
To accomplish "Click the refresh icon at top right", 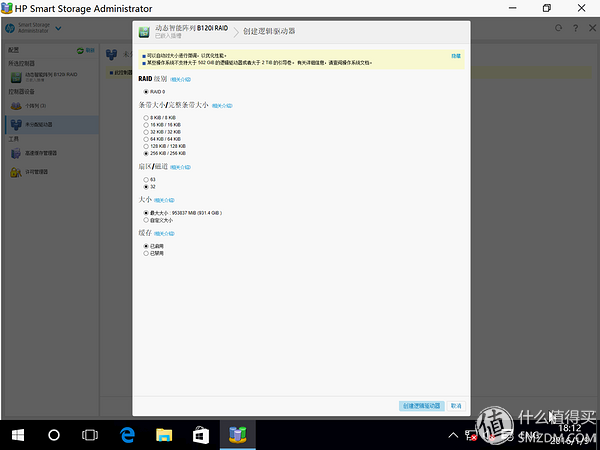I will point(558,28).
